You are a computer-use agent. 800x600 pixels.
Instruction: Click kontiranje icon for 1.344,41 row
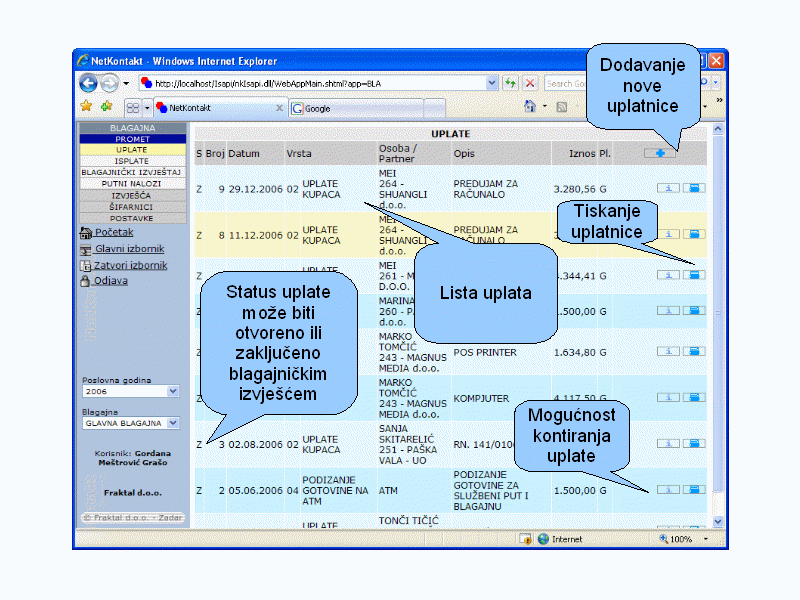[668, 275]
